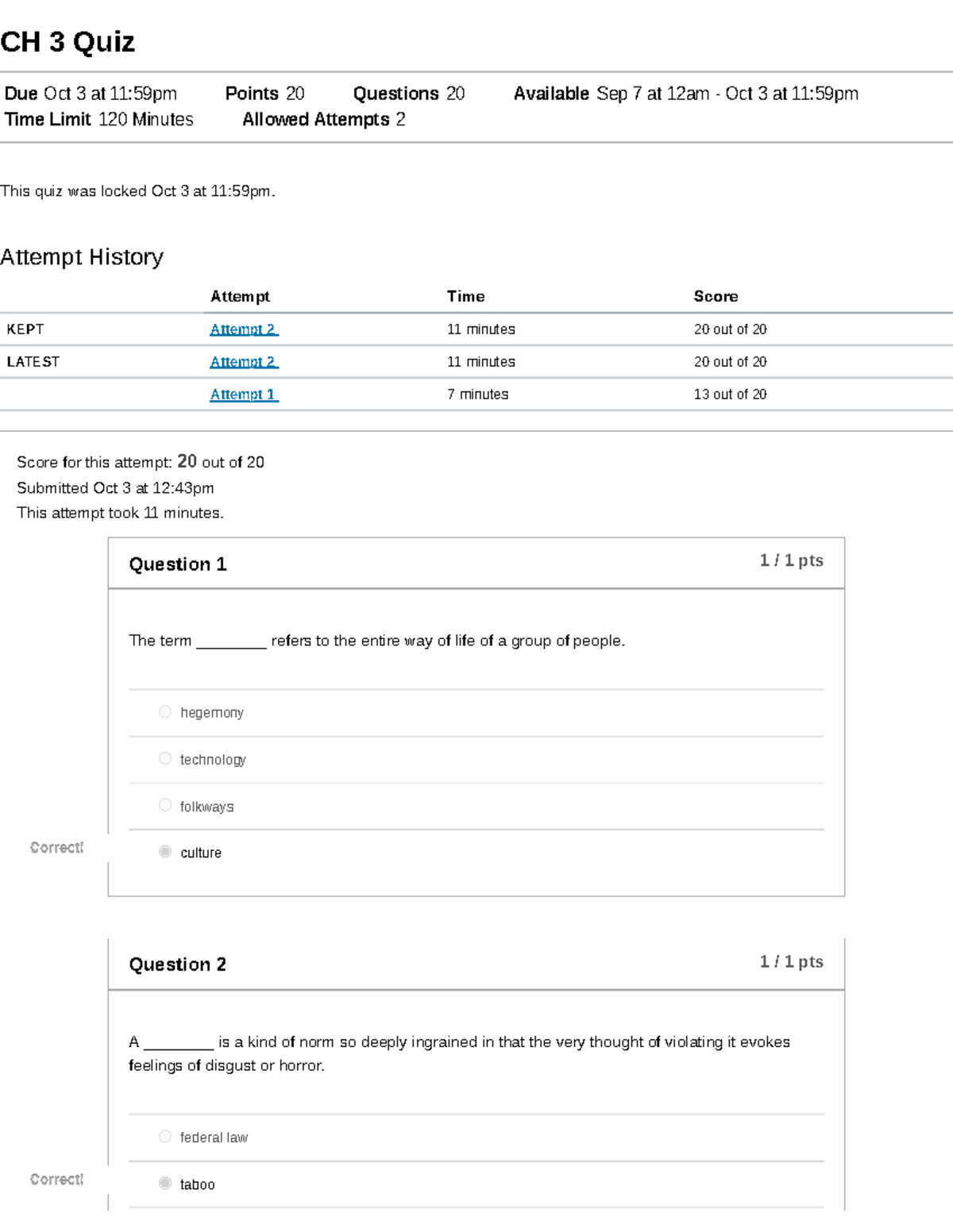Image resolution: width=953 pixels, height=1232 pixels.
Task: Select the 'taboo' radio button
Action: [x=165, y=1184]
